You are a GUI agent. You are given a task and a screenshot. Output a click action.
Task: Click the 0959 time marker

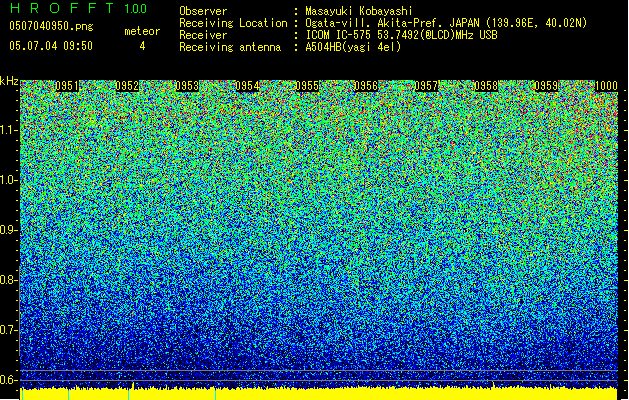546,86
